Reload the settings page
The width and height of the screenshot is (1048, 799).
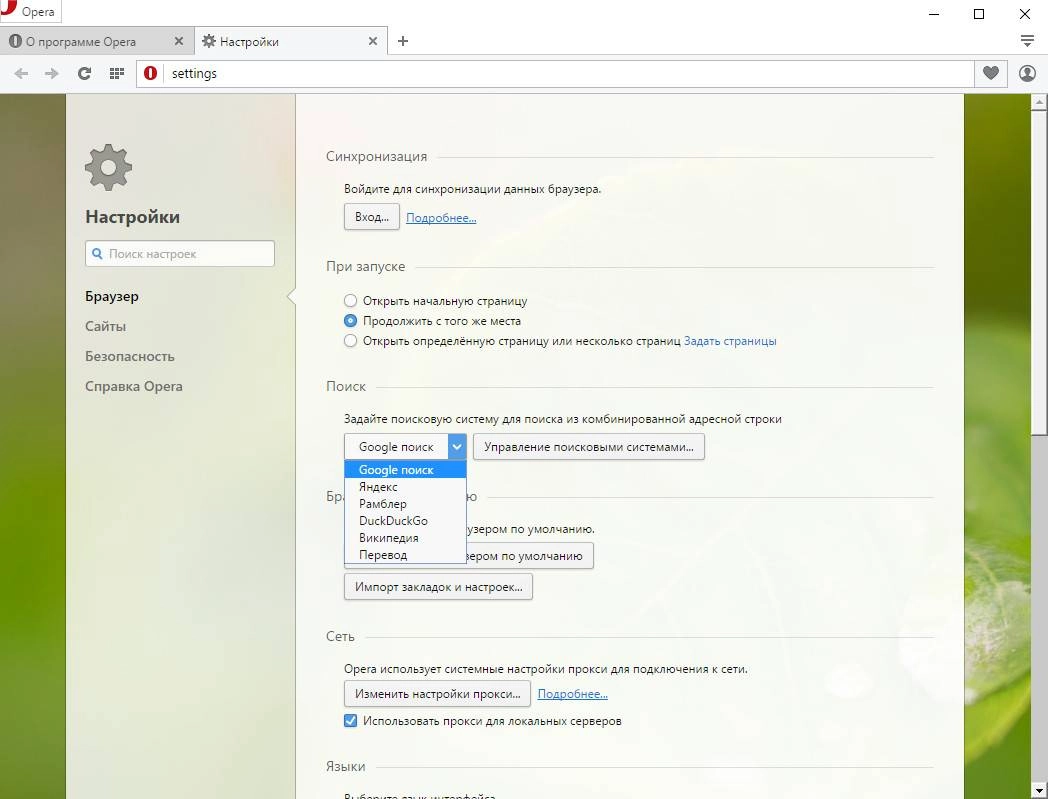[x=84, y=74]
